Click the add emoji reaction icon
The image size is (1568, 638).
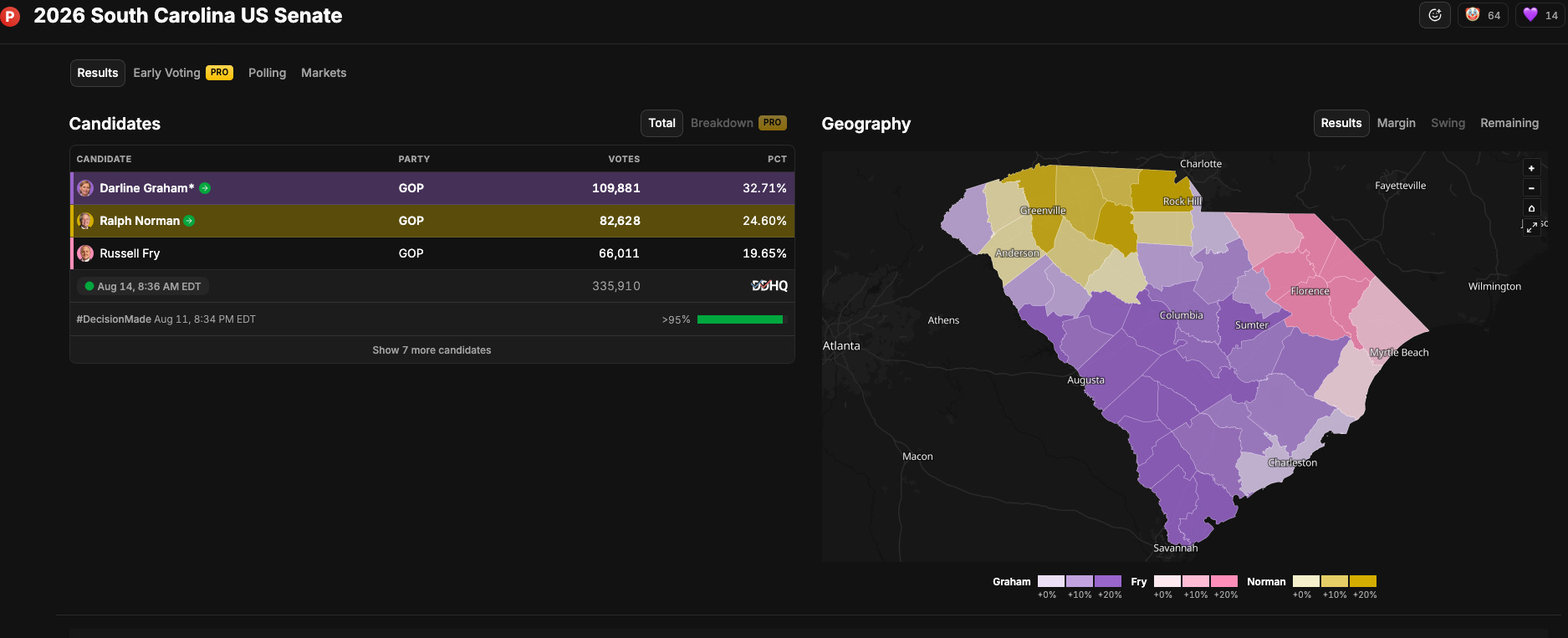pos(1435,15)
